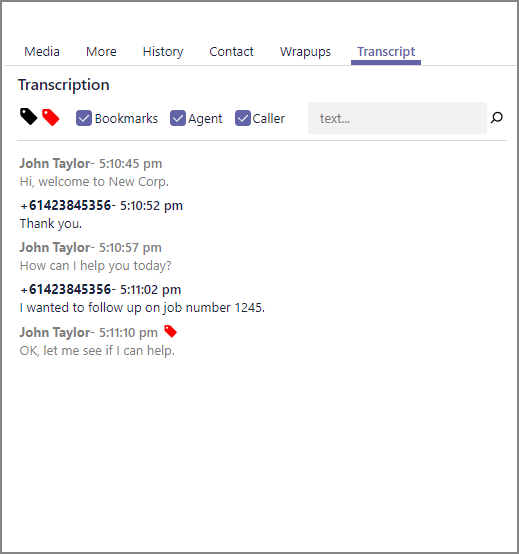Viewport: 519px width, 554px height.
Task: Click the red bookmark tag icon
Action: point(51,117)
